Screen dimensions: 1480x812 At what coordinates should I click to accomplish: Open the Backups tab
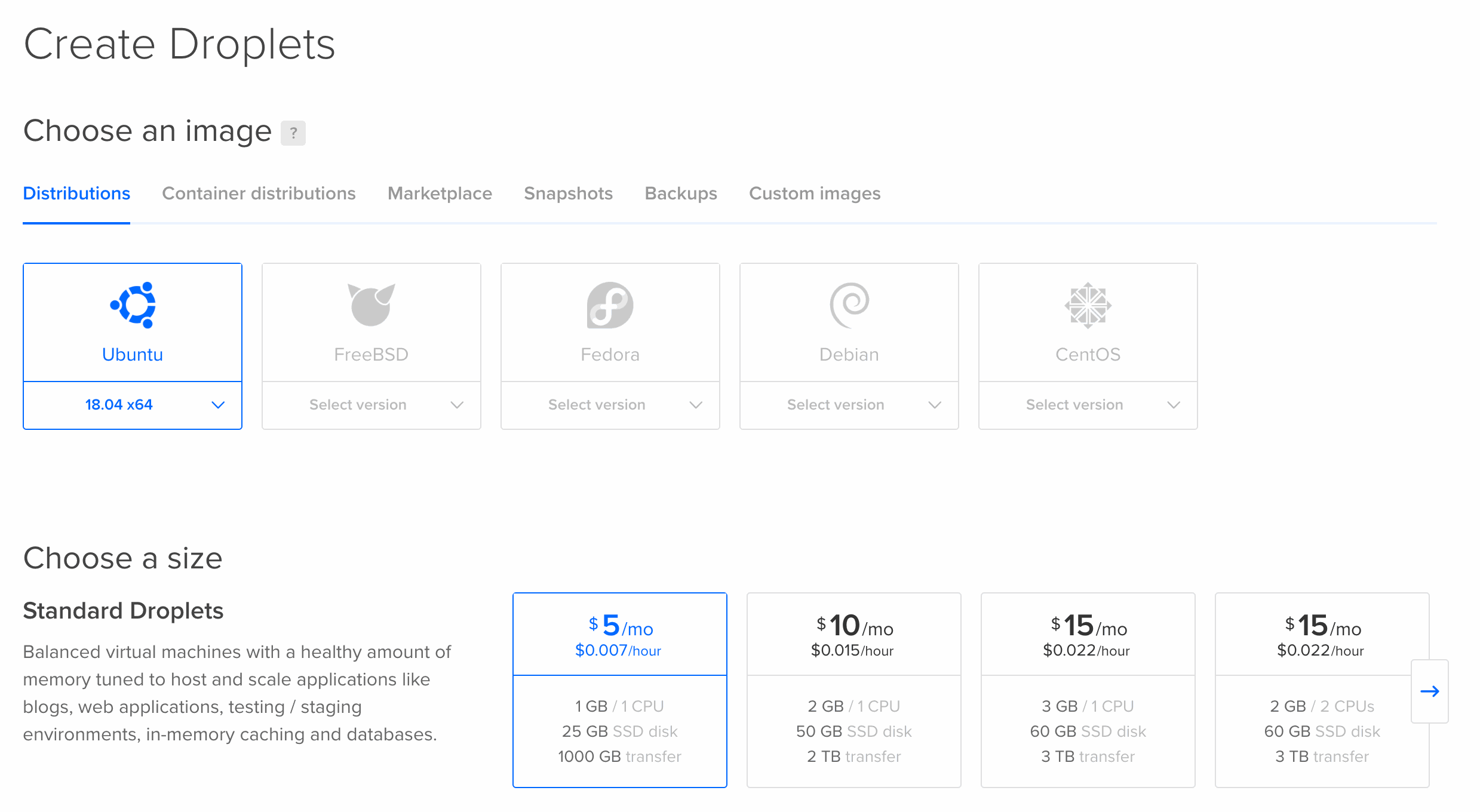[681, 193]
